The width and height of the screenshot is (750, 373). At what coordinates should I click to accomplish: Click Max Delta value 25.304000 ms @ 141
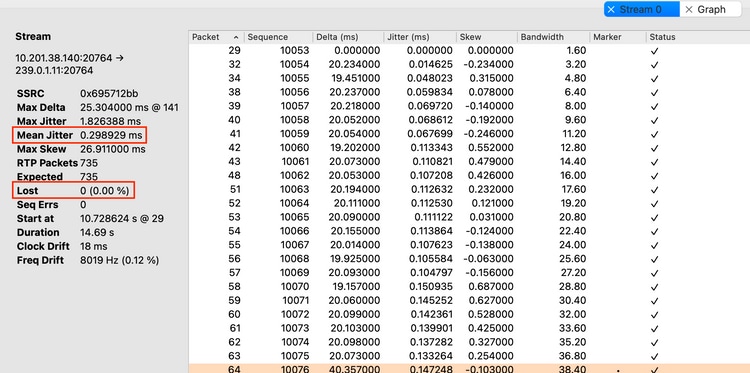click(x=129, y=108)
